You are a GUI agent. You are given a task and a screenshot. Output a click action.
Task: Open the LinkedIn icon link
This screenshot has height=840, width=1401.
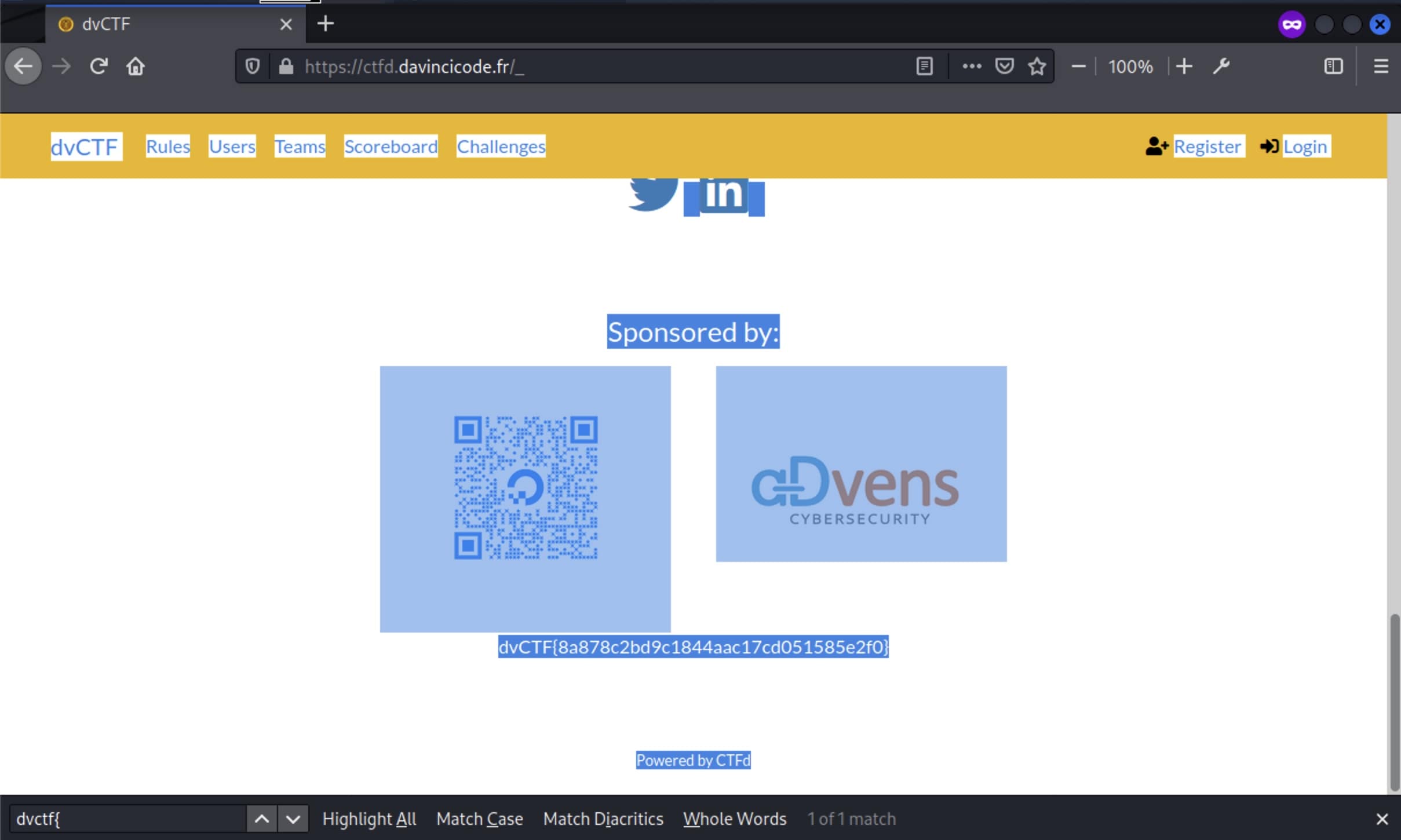(724, 197)
